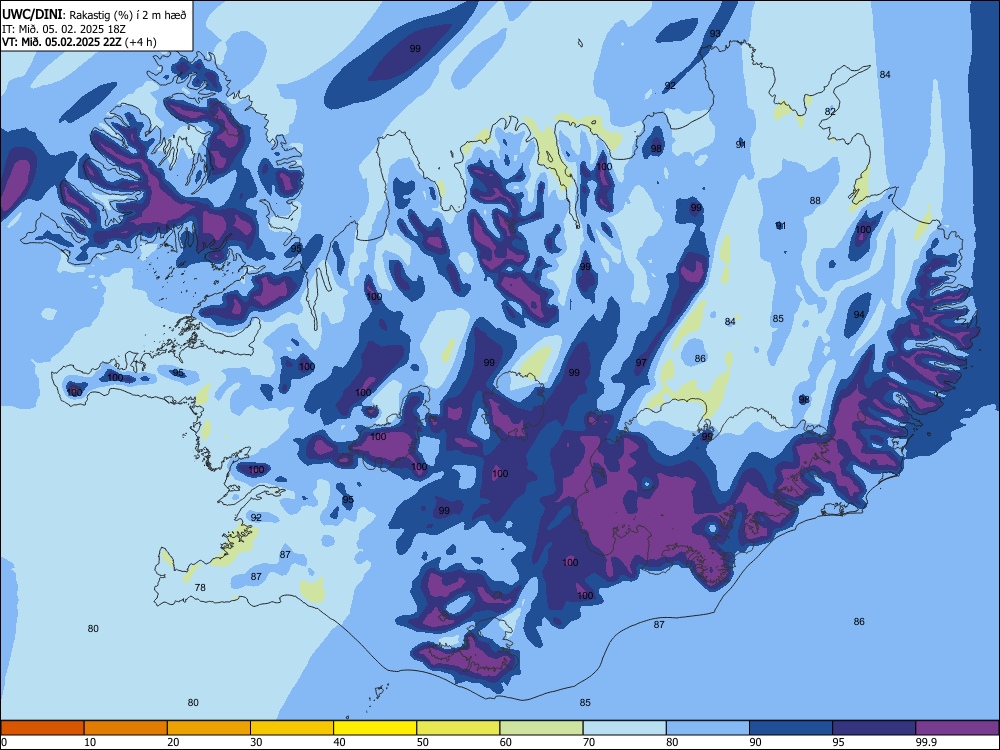Pick the amber 20–30 legend swatch
The image size is (1000, 750).
pyautogui.click(x=209, y=728)
